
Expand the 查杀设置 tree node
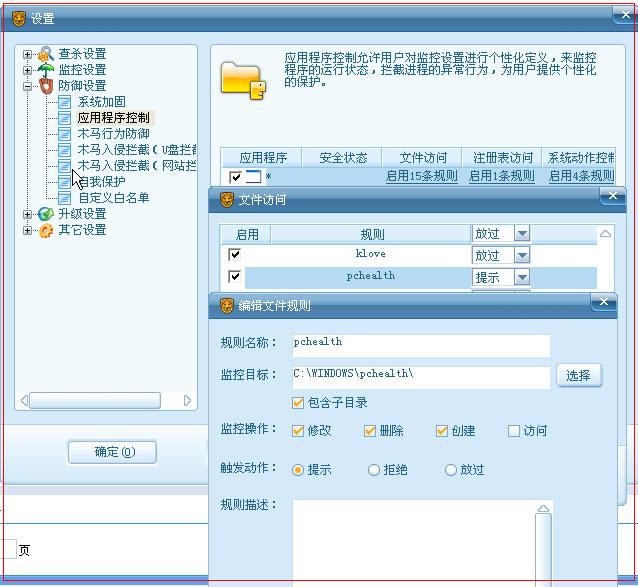point(27,54)
